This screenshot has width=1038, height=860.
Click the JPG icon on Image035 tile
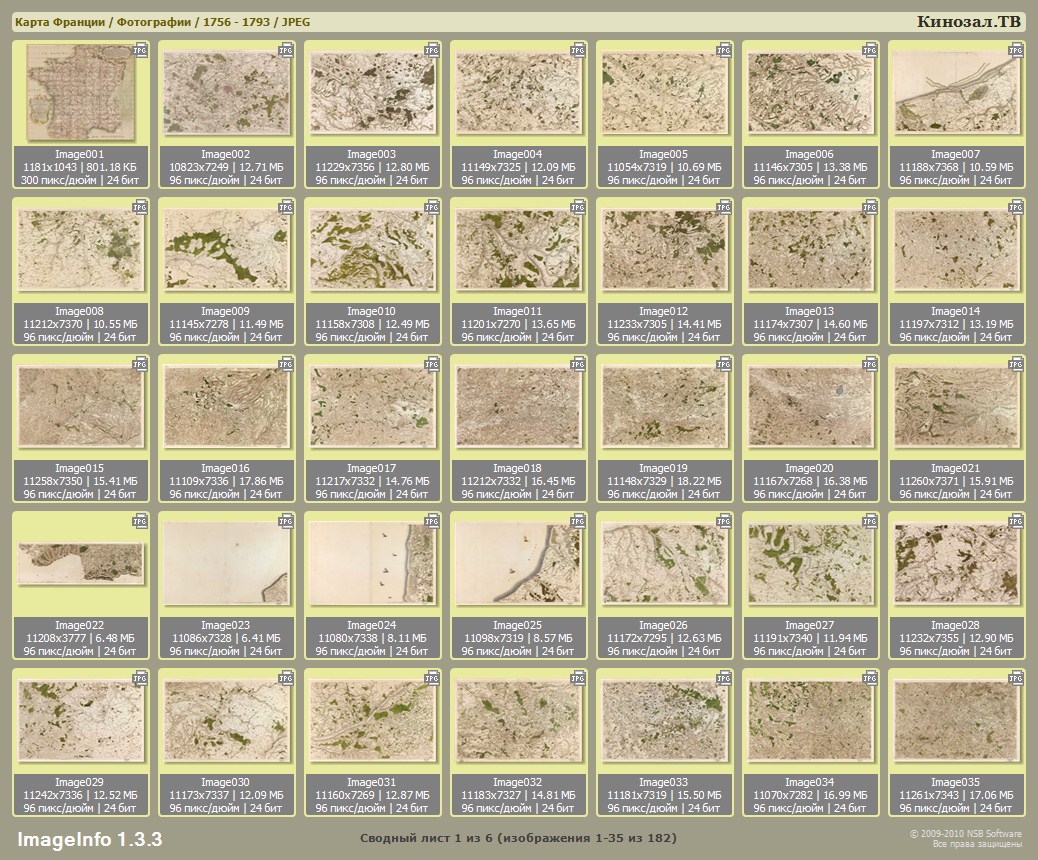[1016, 677]
